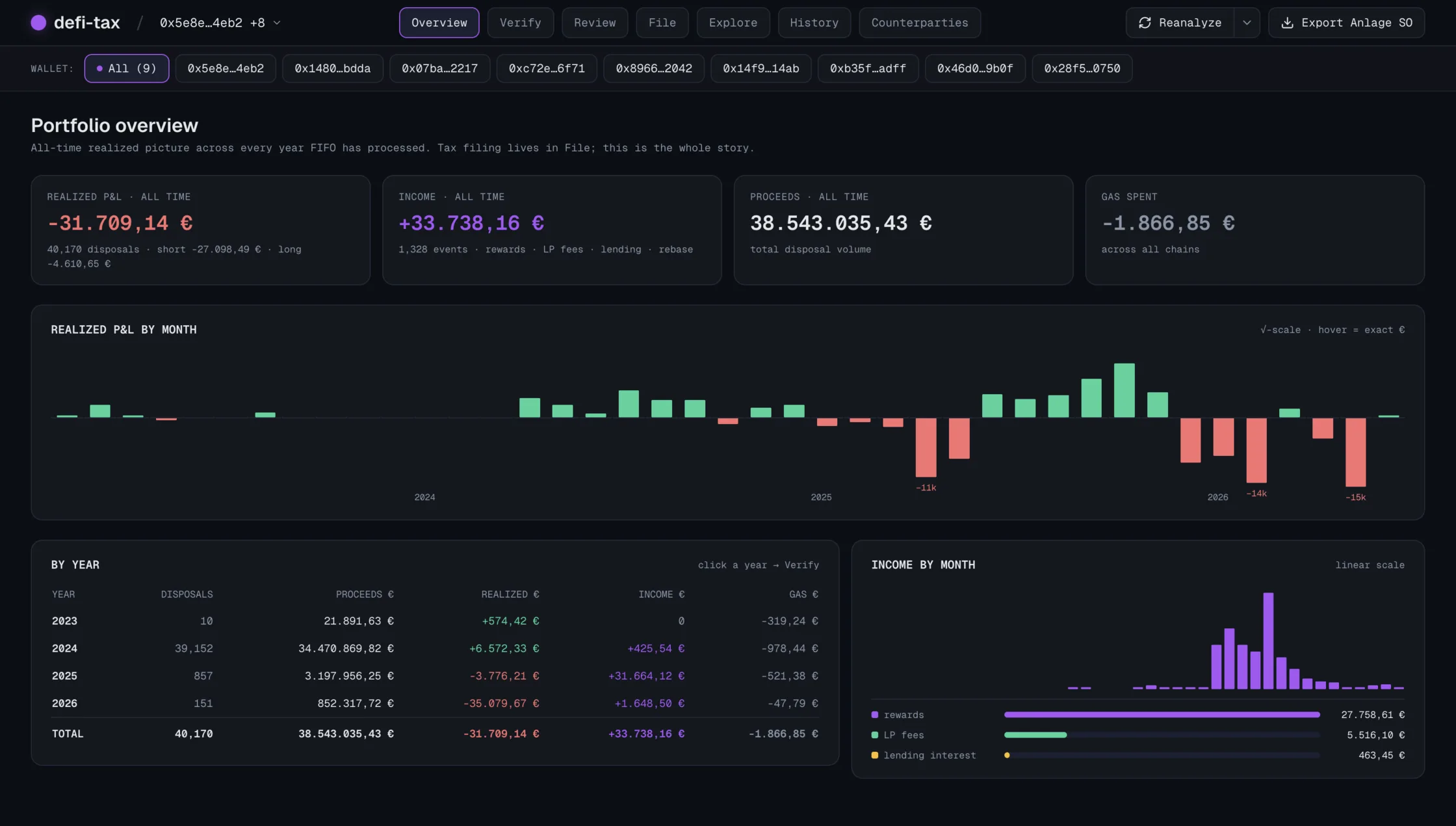Filter by wallet 0x8966…2042

click(x=654, y=68)
